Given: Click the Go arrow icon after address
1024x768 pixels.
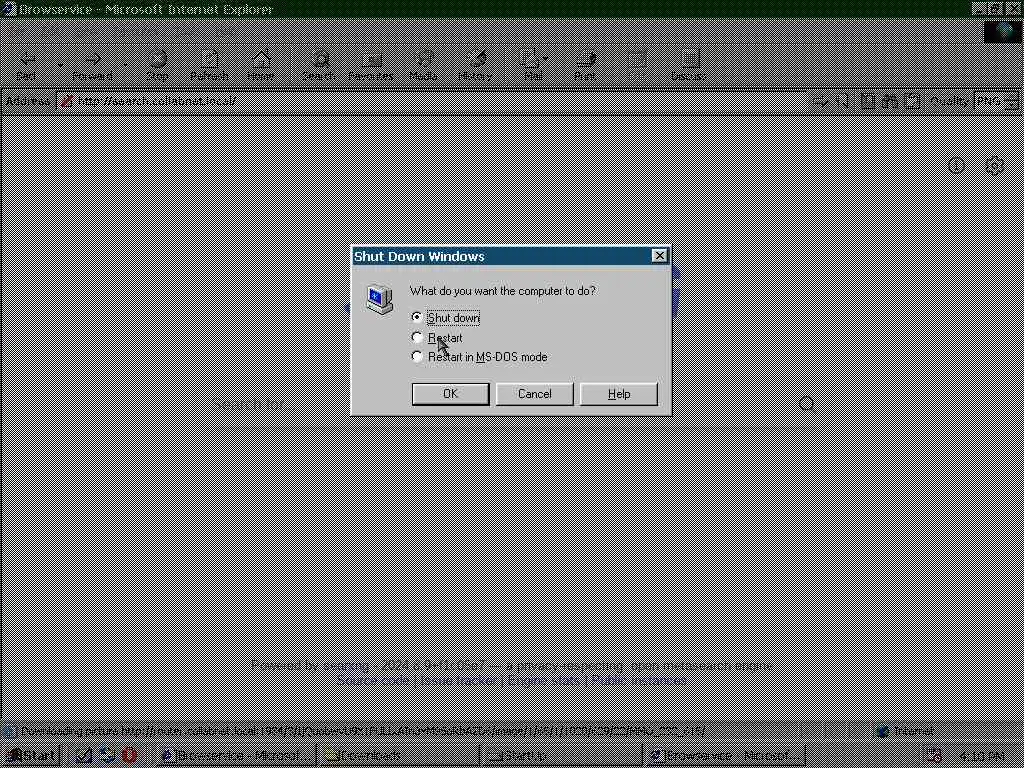Looking at the screenshot, I should (x=820, y=101).
